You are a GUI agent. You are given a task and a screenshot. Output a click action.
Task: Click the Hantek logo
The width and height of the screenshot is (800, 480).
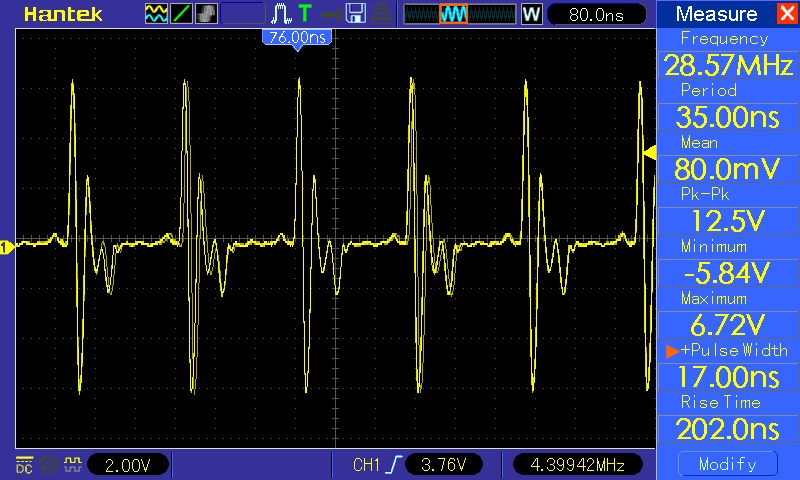coord(63,14)
